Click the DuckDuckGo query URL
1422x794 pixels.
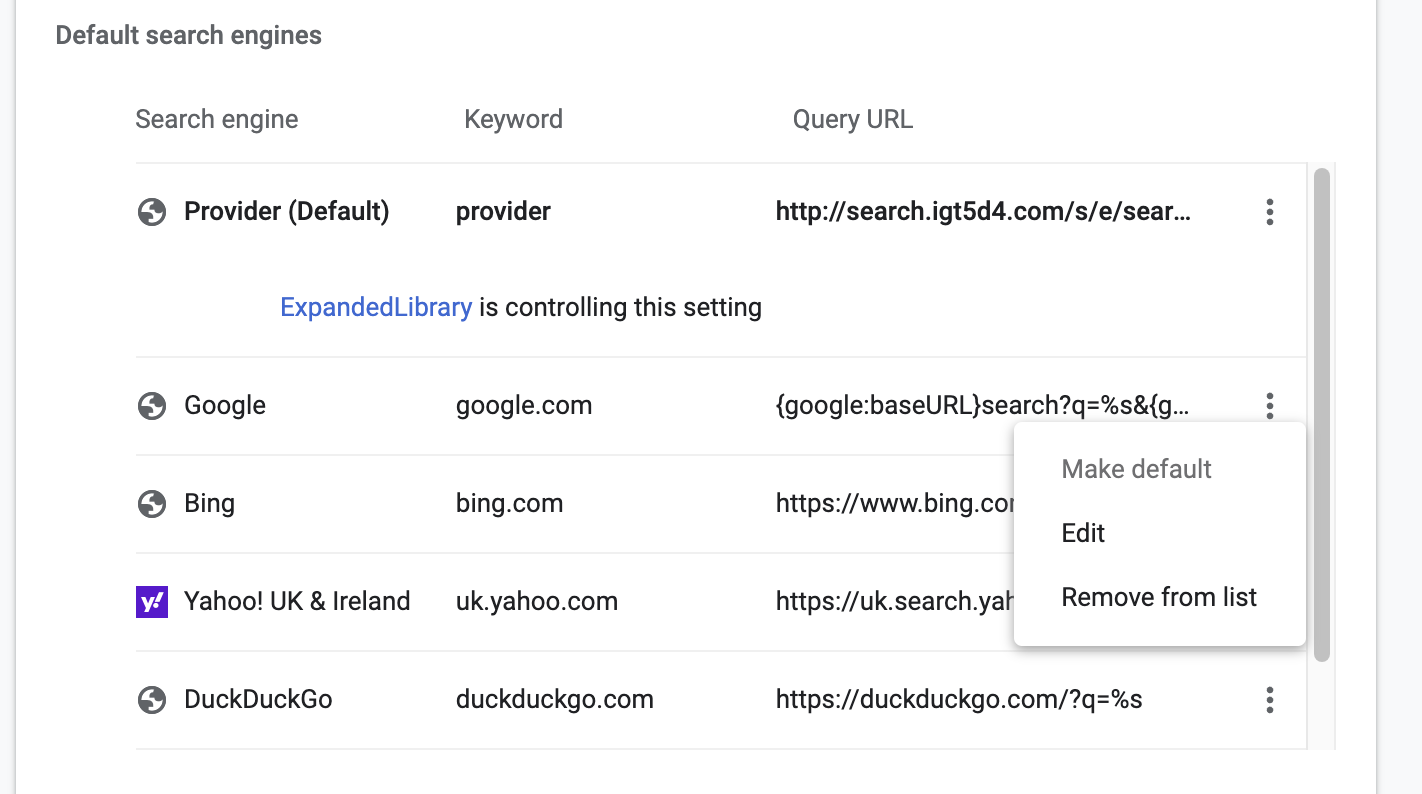[x=958, y=700]
